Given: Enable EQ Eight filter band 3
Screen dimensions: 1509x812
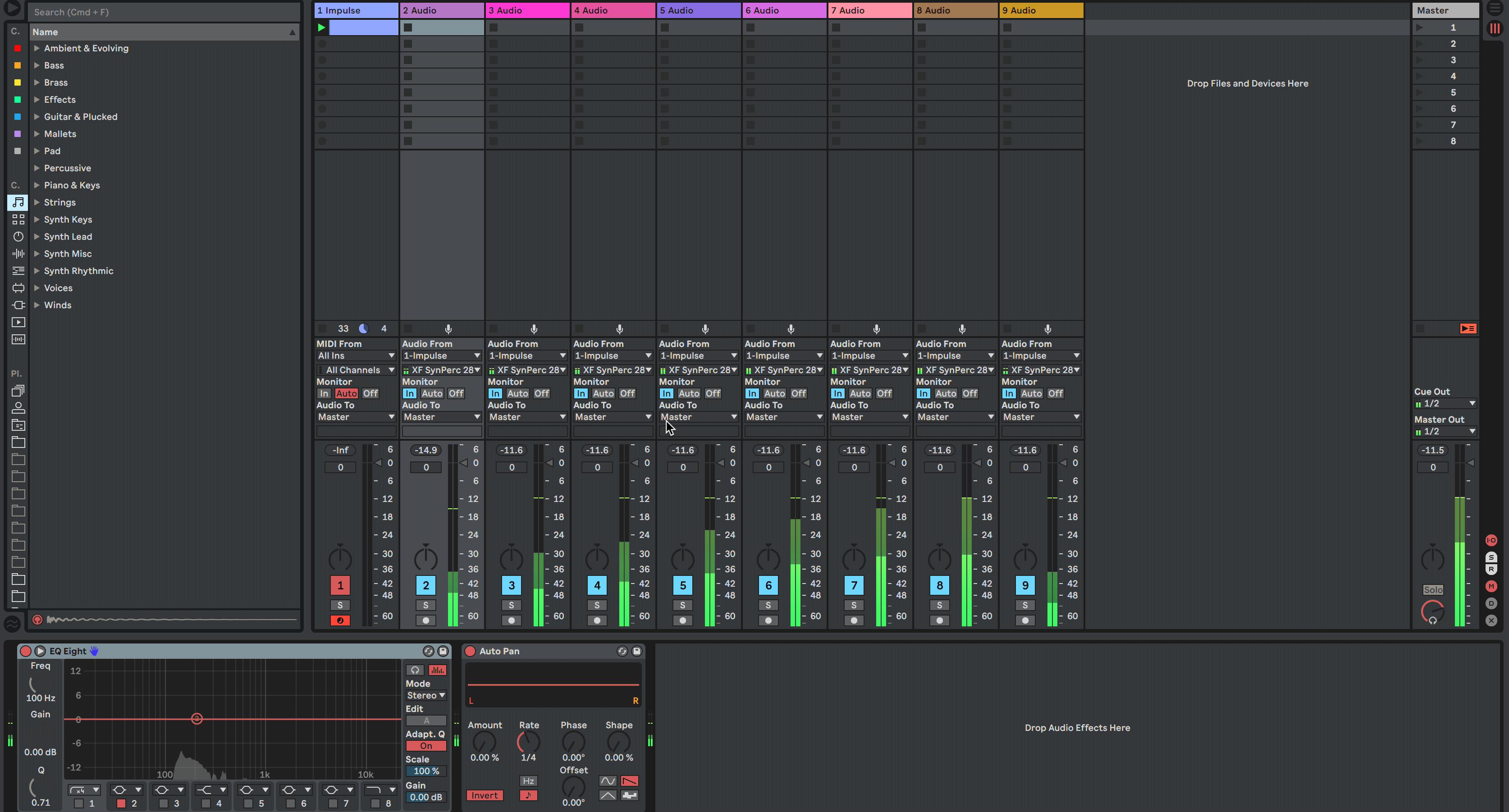Looking at the screenshot, I should [x=164, y=804].
